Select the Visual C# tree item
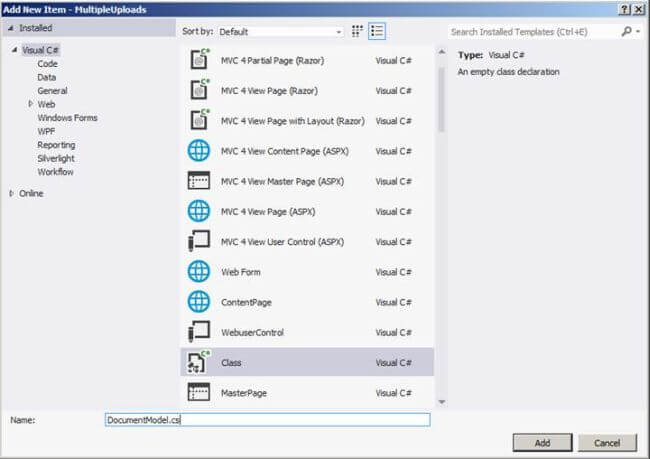 tap(41, 50)
